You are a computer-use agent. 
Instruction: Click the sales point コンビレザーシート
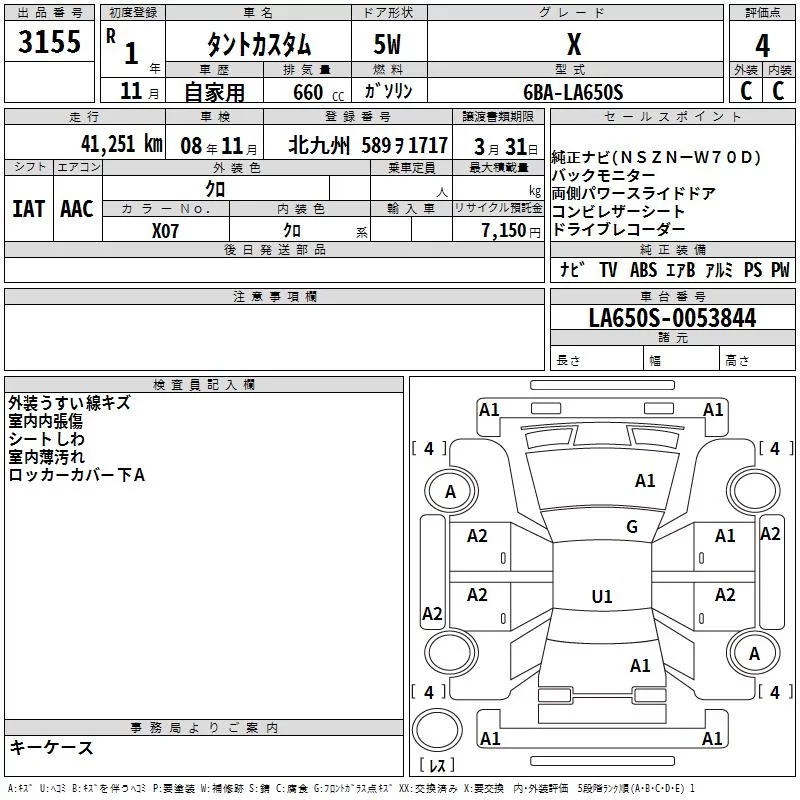618,211
